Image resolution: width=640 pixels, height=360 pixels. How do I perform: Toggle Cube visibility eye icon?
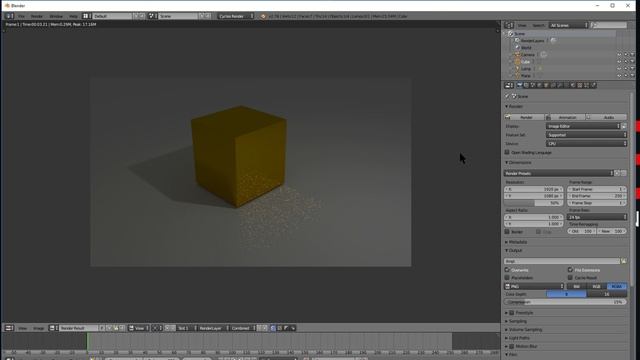point(619,62)
